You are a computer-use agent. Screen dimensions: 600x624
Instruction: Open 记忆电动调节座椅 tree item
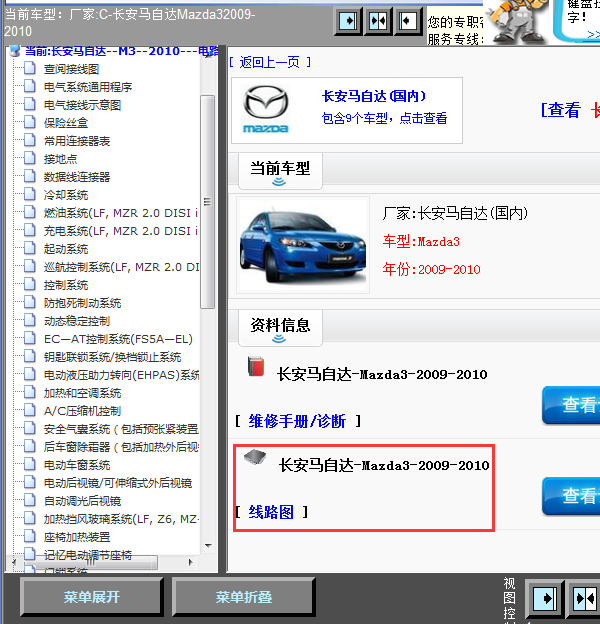coord(88,555)
